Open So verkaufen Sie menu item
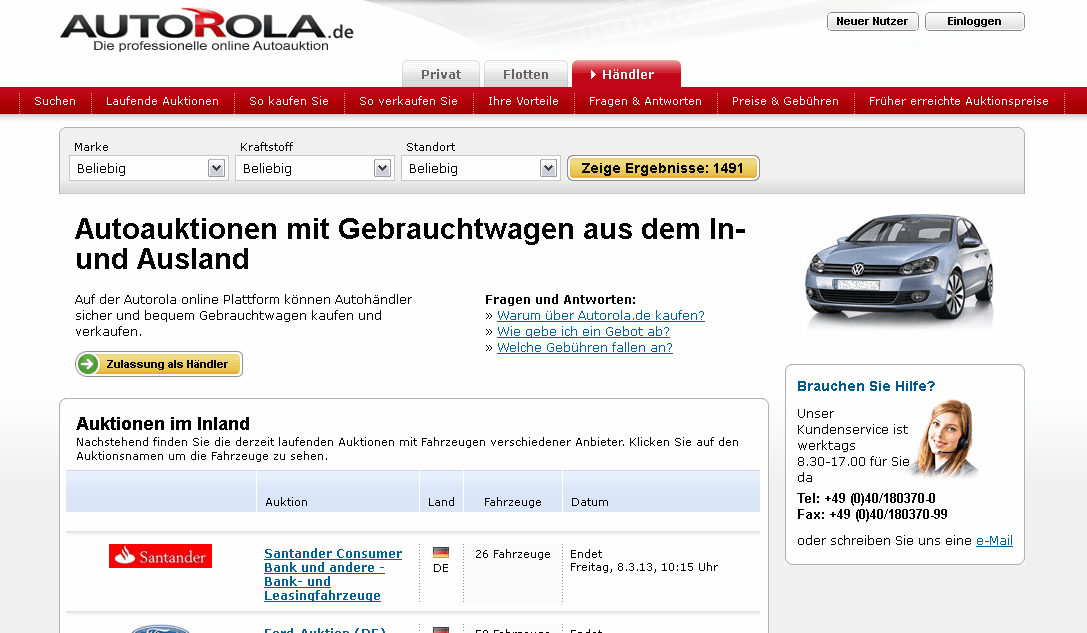The image size is (1087, 633). point(408,101)
